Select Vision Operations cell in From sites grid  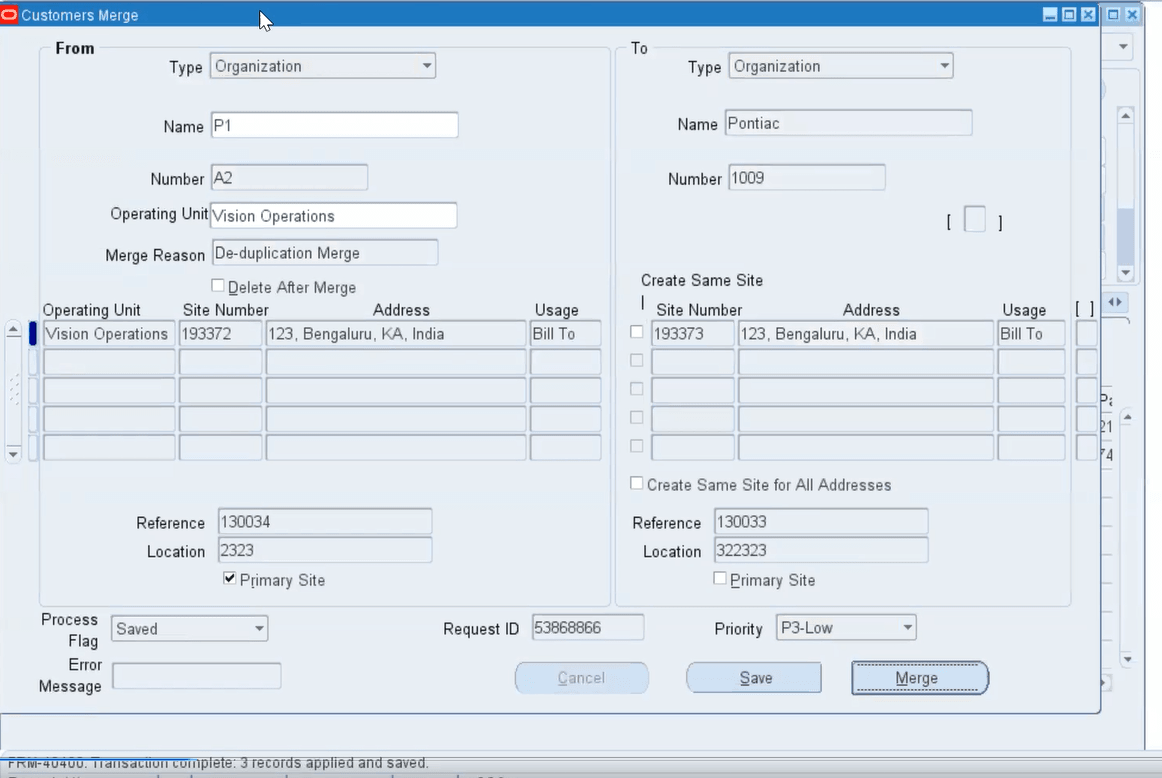tap(109, 333)
